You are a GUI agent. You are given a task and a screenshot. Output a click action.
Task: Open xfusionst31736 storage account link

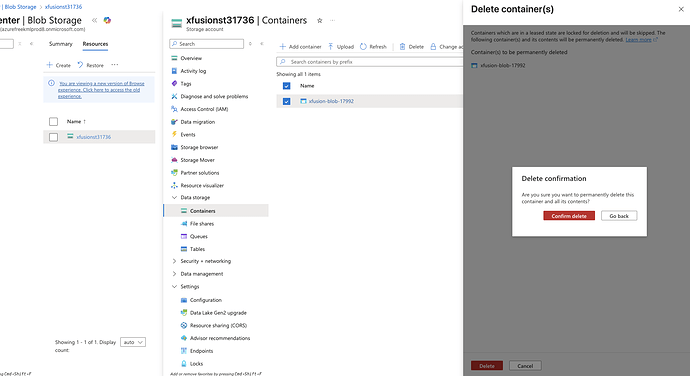[93, 137]
